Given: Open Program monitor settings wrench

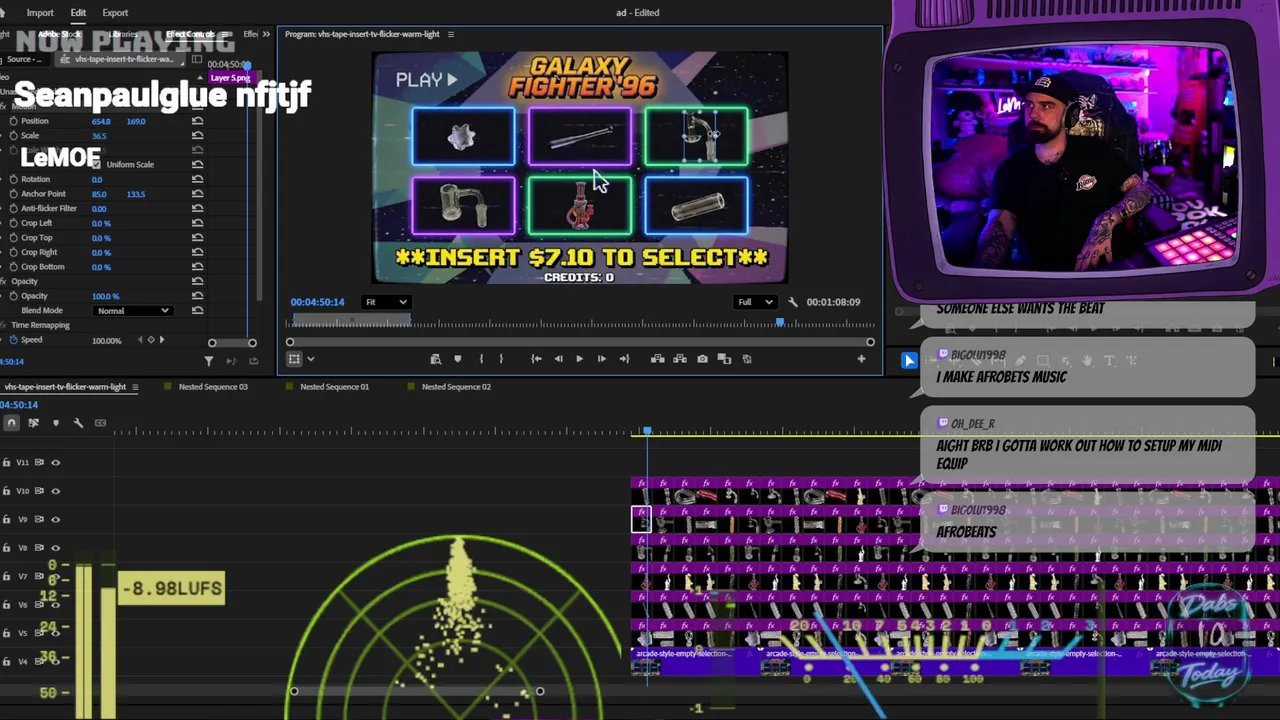Looking at the screenshot, I should pyautogui.click(x=793, y=302).
